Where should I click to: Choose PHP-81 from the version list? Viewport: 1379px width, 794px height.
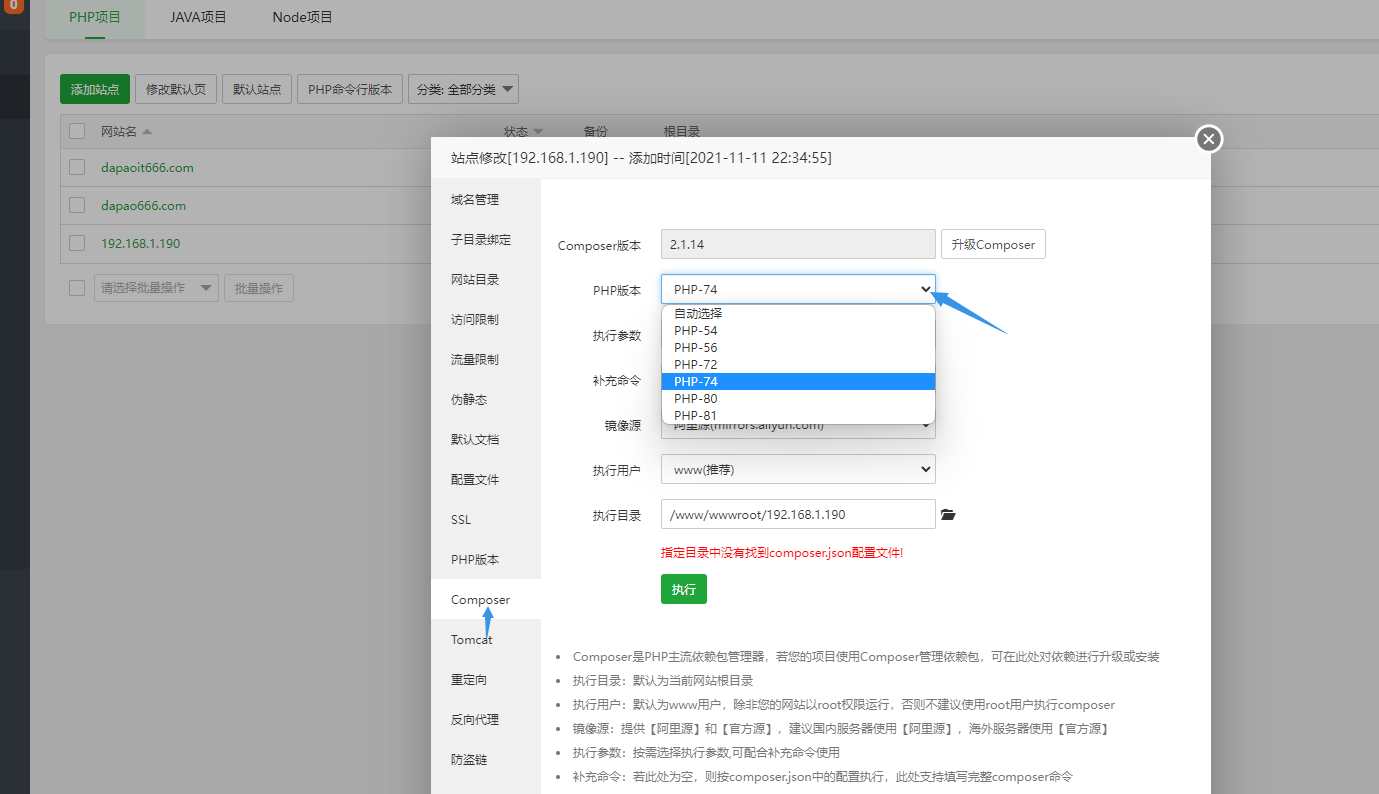tap(798, 415)
